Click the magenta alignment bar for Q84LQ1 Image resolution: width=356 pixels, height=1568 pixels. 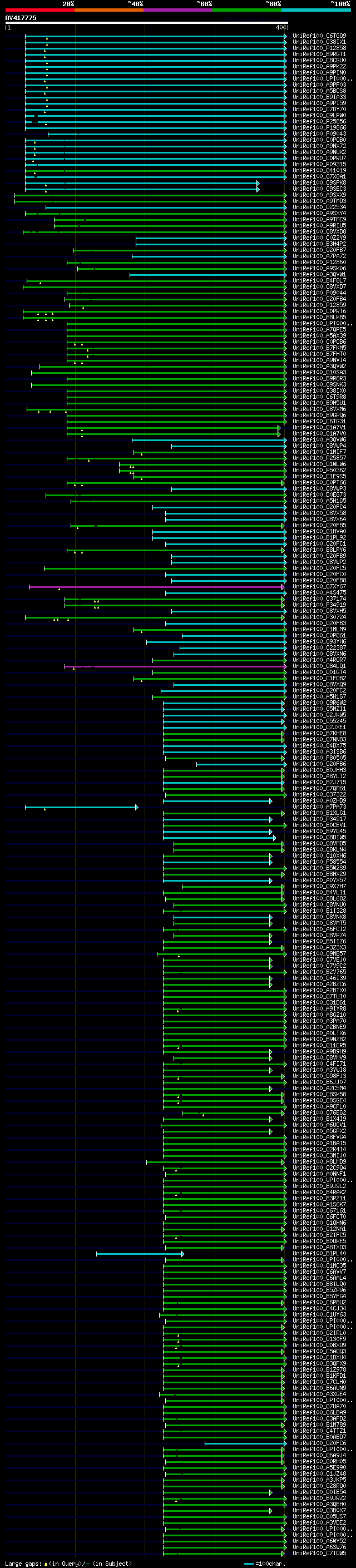[175, 666]
